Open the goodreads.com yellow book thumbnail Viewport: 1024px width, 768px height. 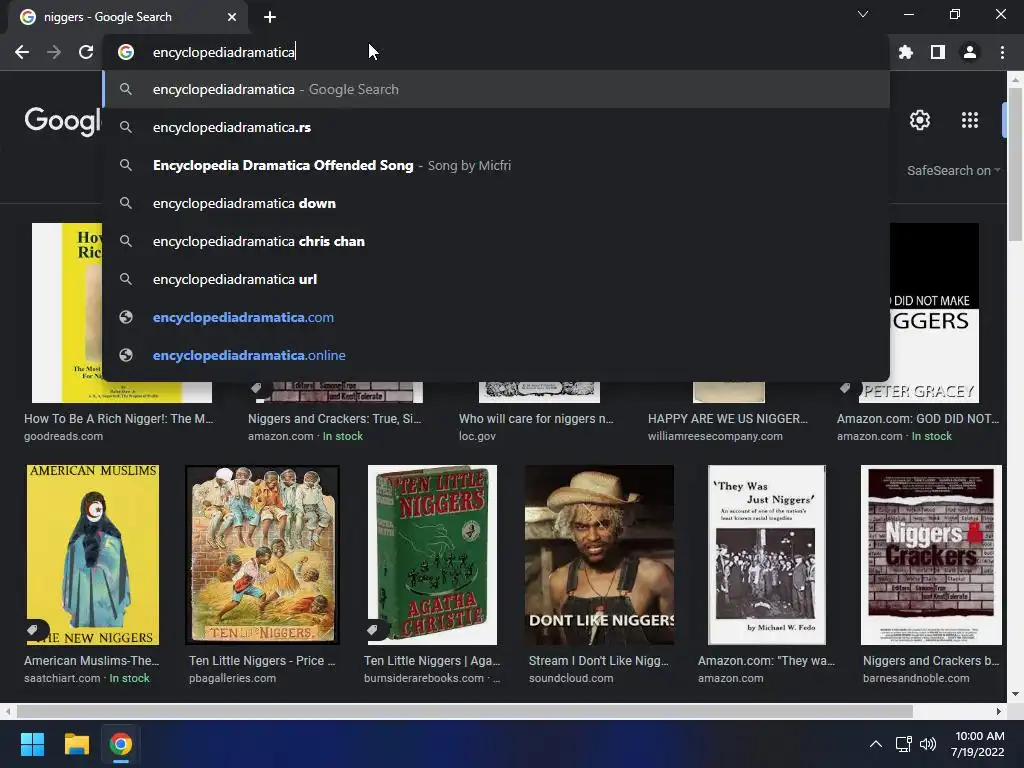pyautogui.click(x=67, y=313)
